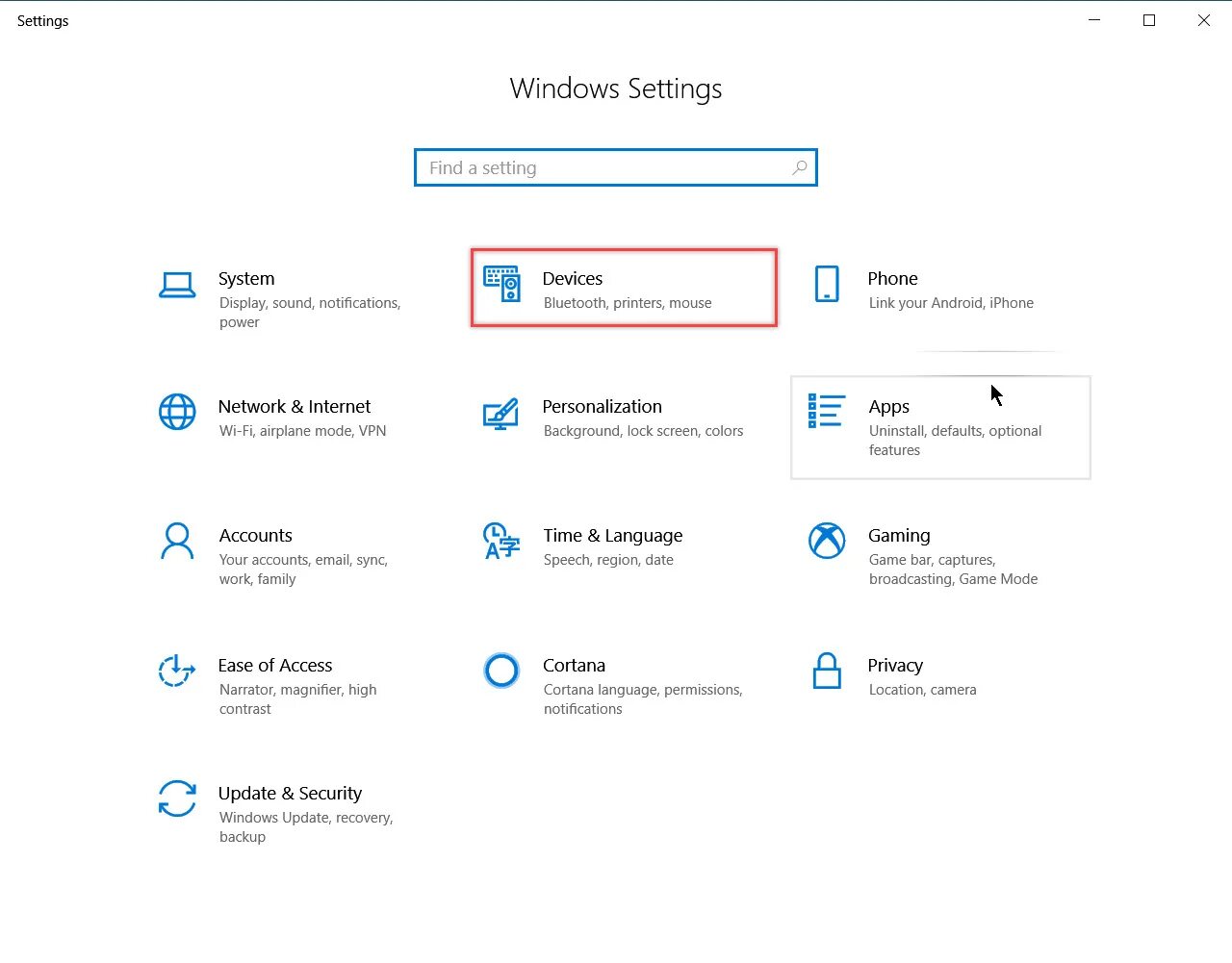1232x963 pixels.
Task: Click 'Cortana language, permissions, notifications' description
Action: 643,699
